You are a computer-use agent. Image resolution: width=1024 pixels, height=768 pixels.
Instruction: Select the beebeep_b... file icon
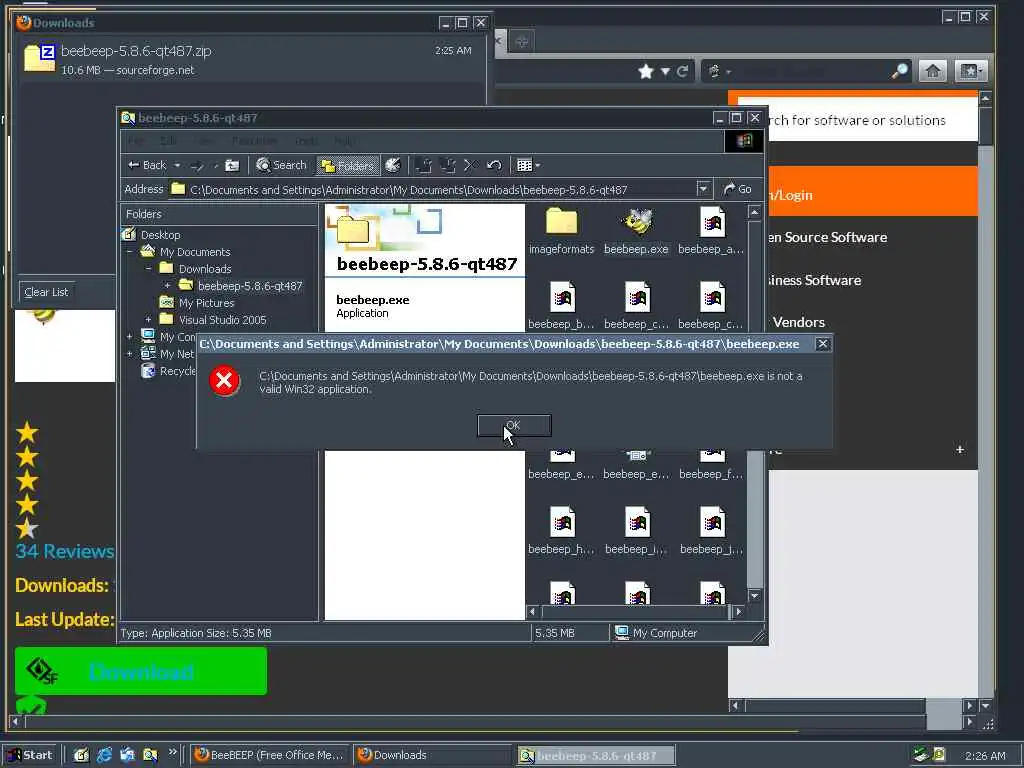tap(562, 297)
